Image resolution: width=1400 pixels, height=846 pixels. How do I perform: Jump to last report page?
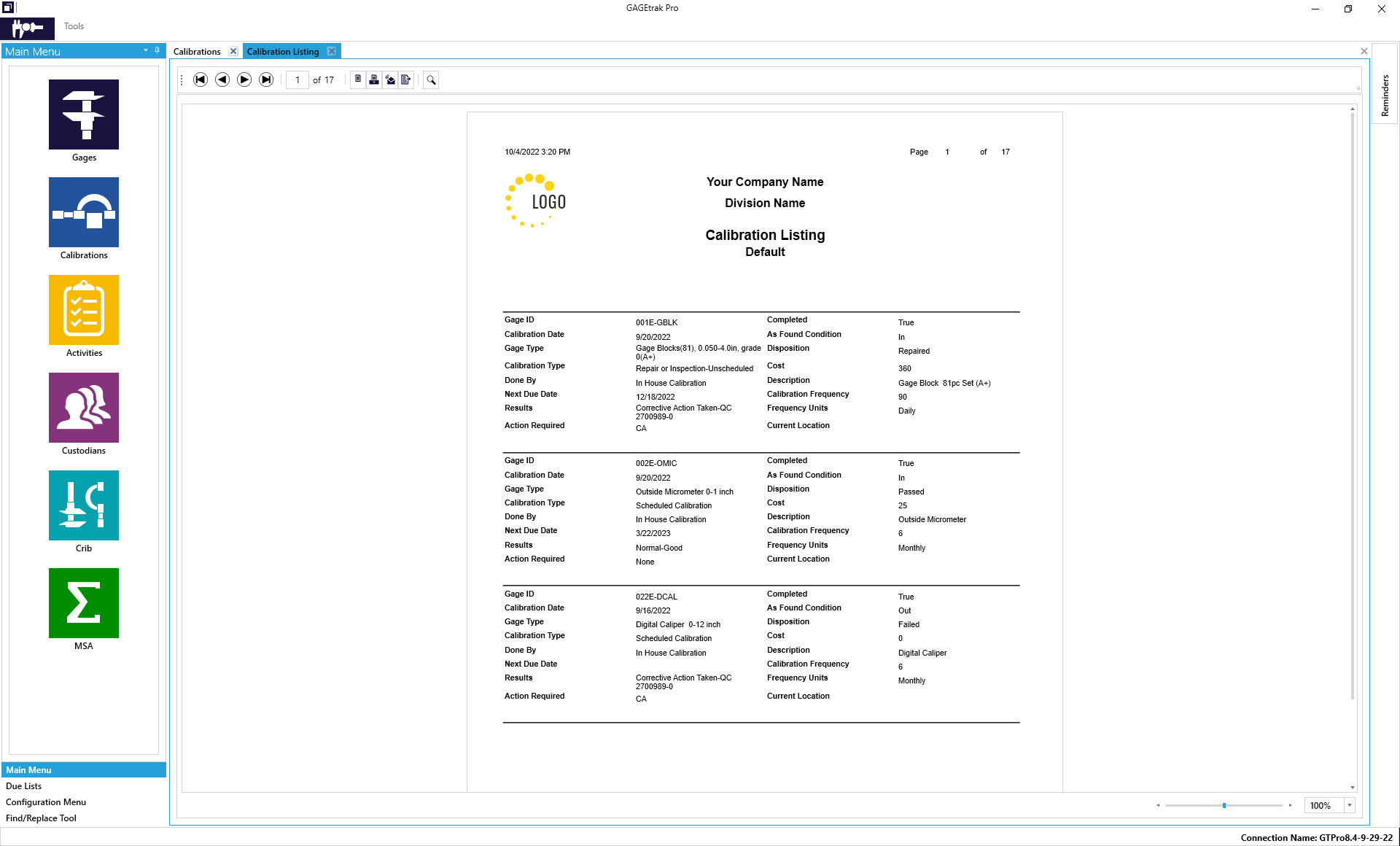(x=267, y=79)
